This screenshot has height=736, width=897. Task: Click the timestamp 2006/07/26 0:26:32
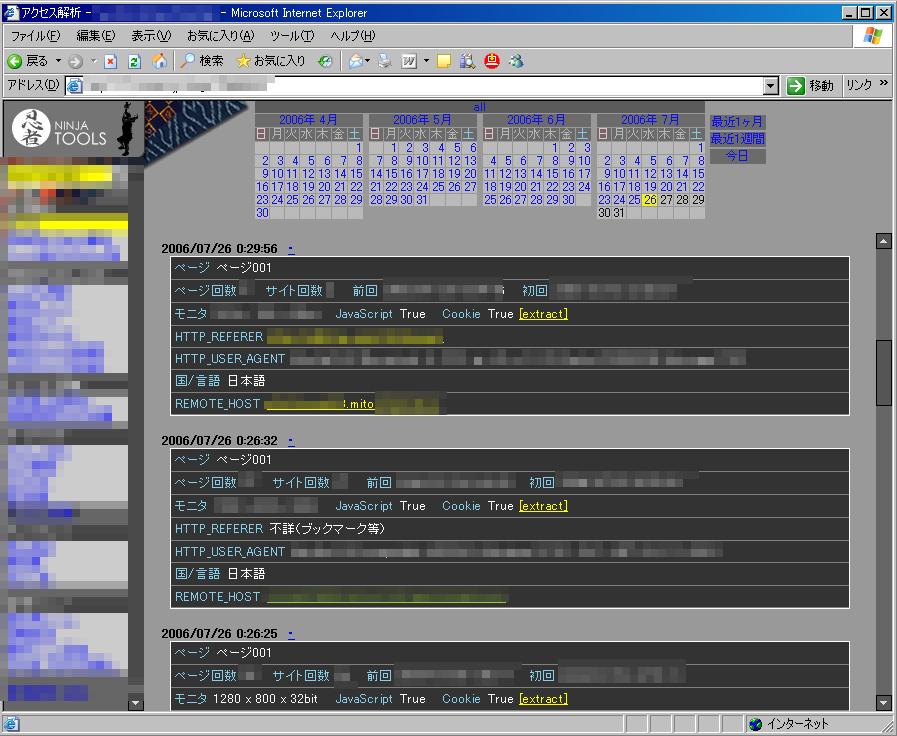click(219, 441)
